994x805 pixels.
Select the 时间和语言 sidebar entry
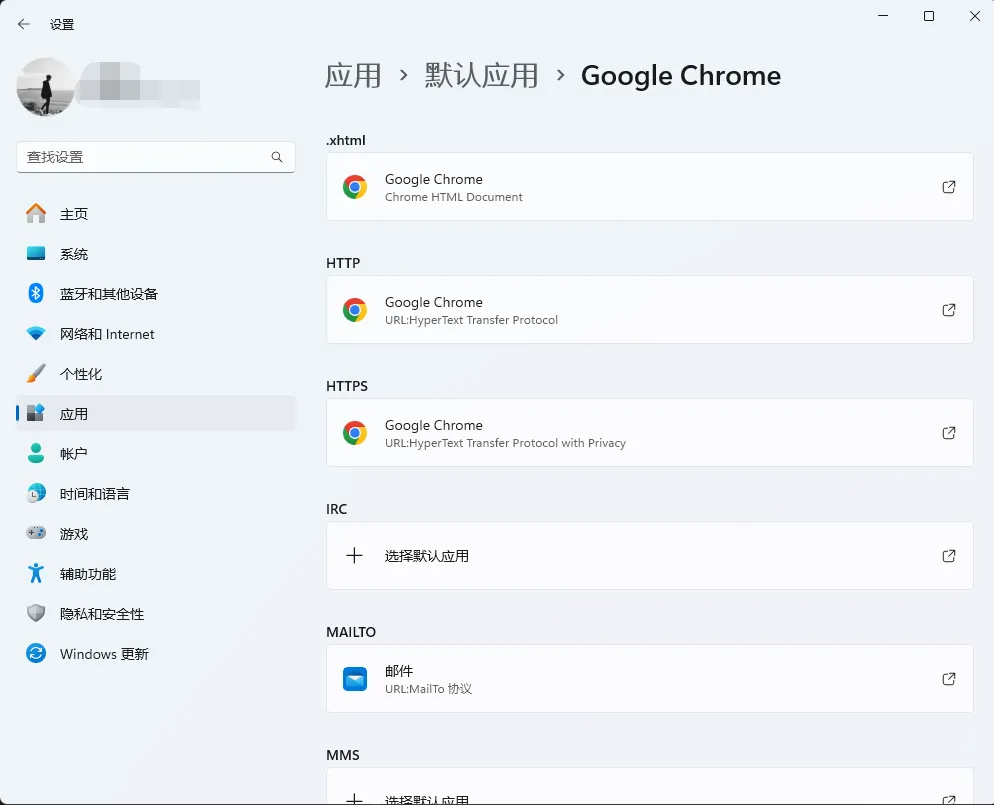point(156,493)
